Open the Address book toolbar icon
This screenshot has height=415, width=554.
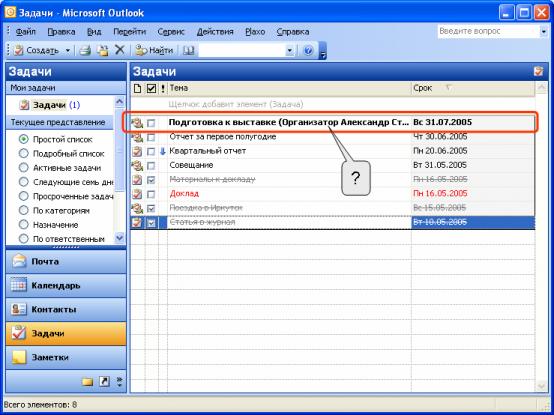coord(188,51)
